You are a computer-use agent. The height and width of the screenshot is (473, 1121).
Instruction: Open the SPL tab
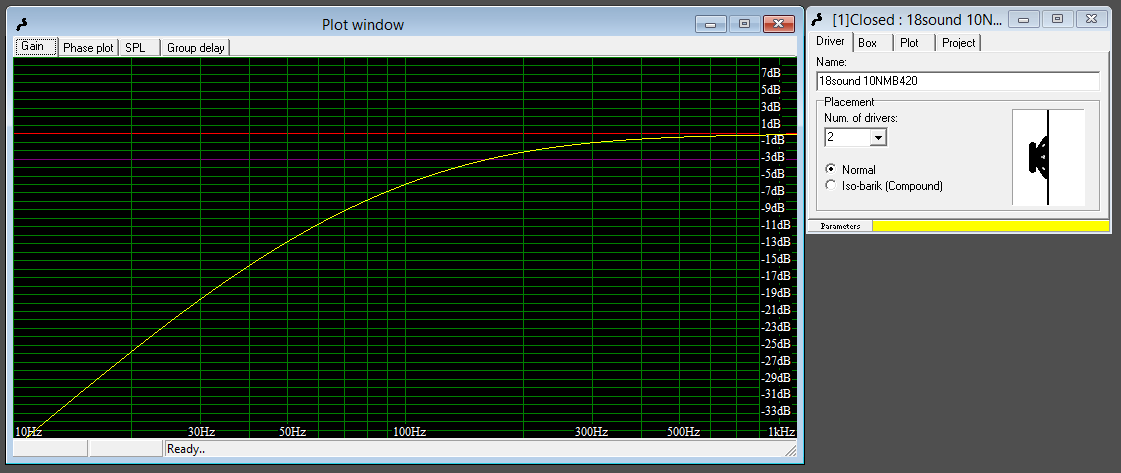[x=135, y=47]
